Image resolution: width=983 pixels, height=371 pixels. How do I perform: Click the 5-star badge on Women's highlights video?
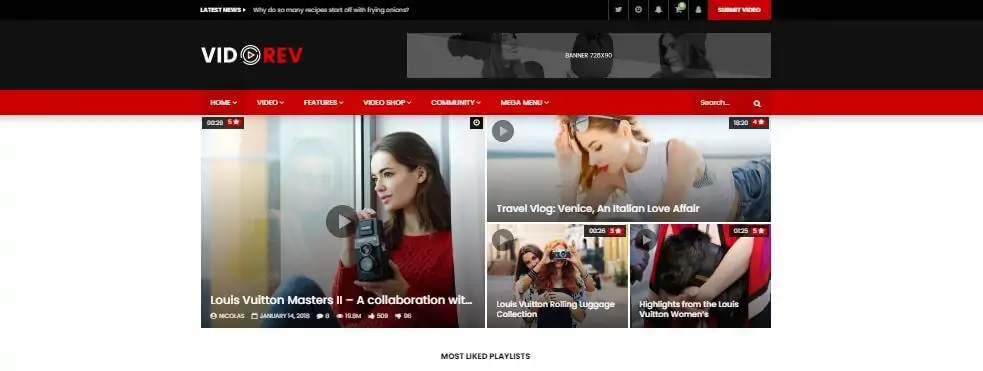click(759, 231)
